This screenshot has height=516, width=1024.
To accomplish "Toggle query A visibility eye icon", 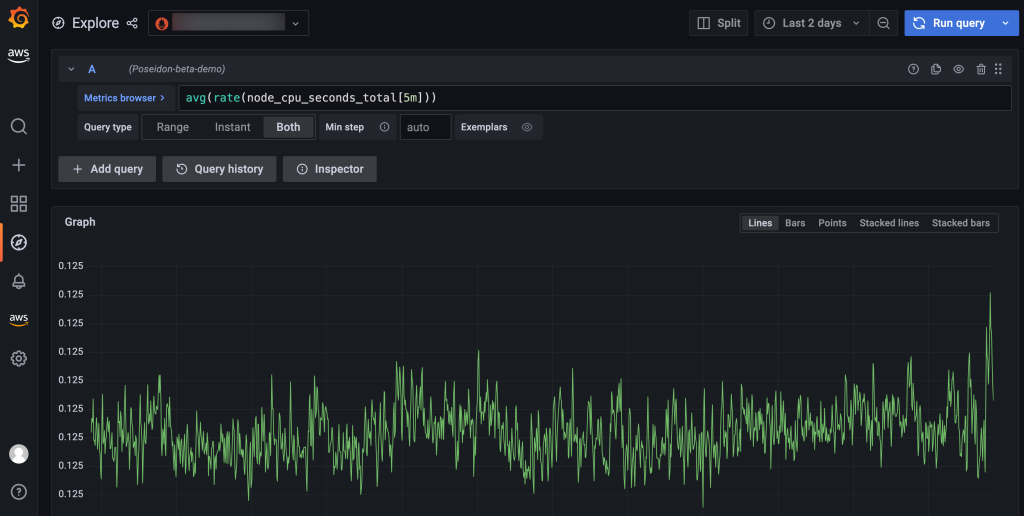I will pyautogui.click(x=958, y=69).
